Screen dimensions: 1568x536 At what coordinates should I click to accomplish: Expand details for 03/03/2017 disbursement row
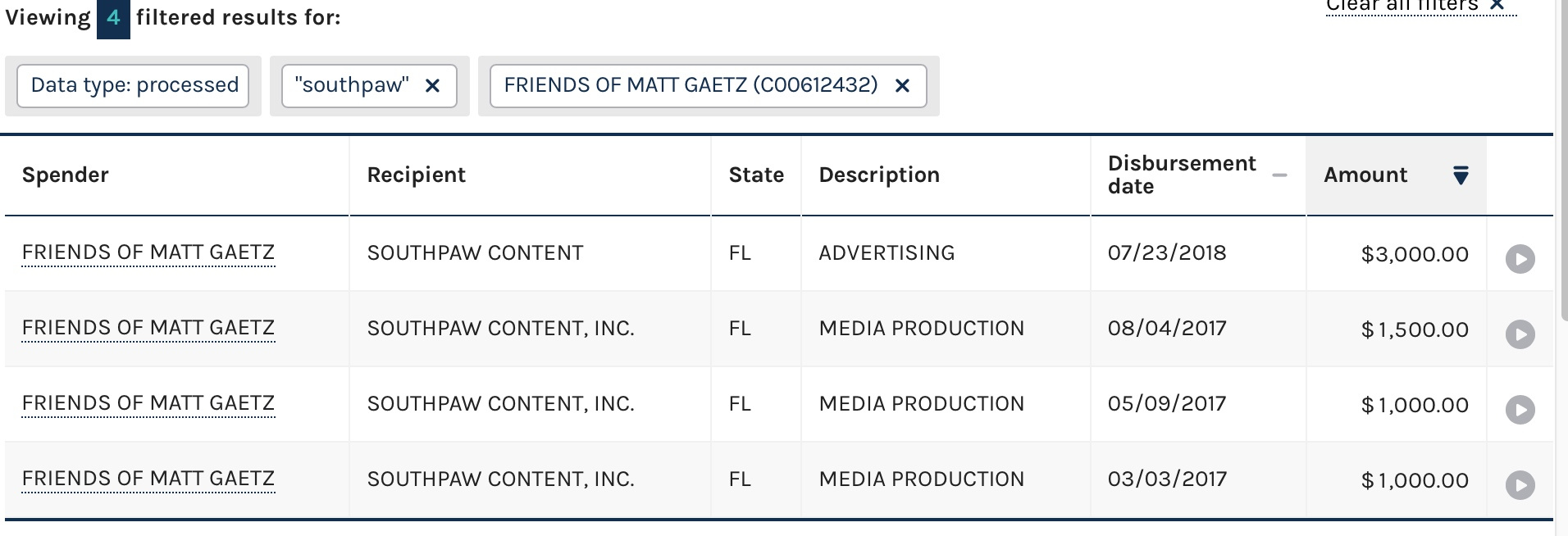tap(1520, 485)
